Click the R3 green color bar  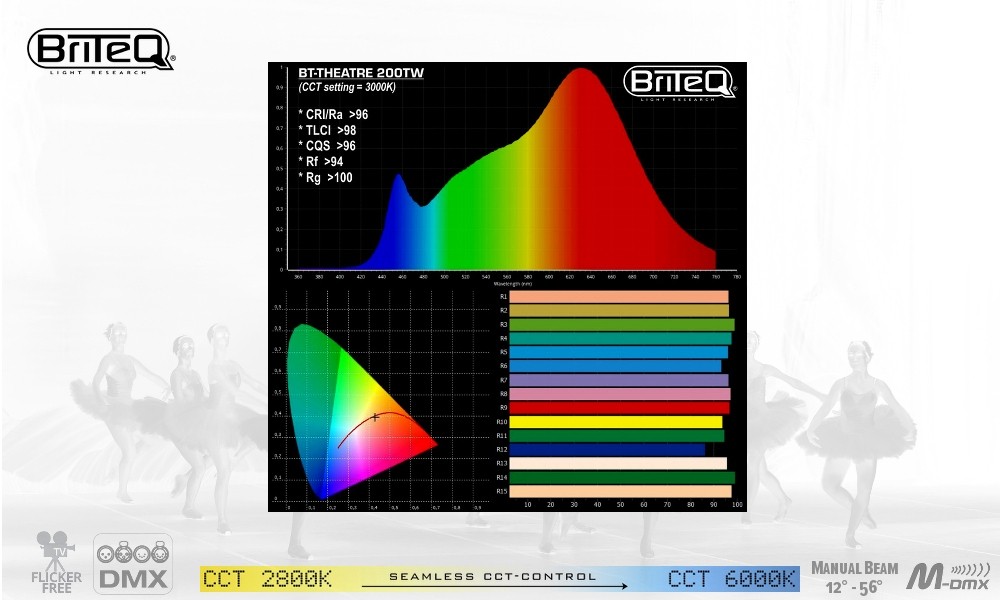pyautogui.click(x=622, y=325)
